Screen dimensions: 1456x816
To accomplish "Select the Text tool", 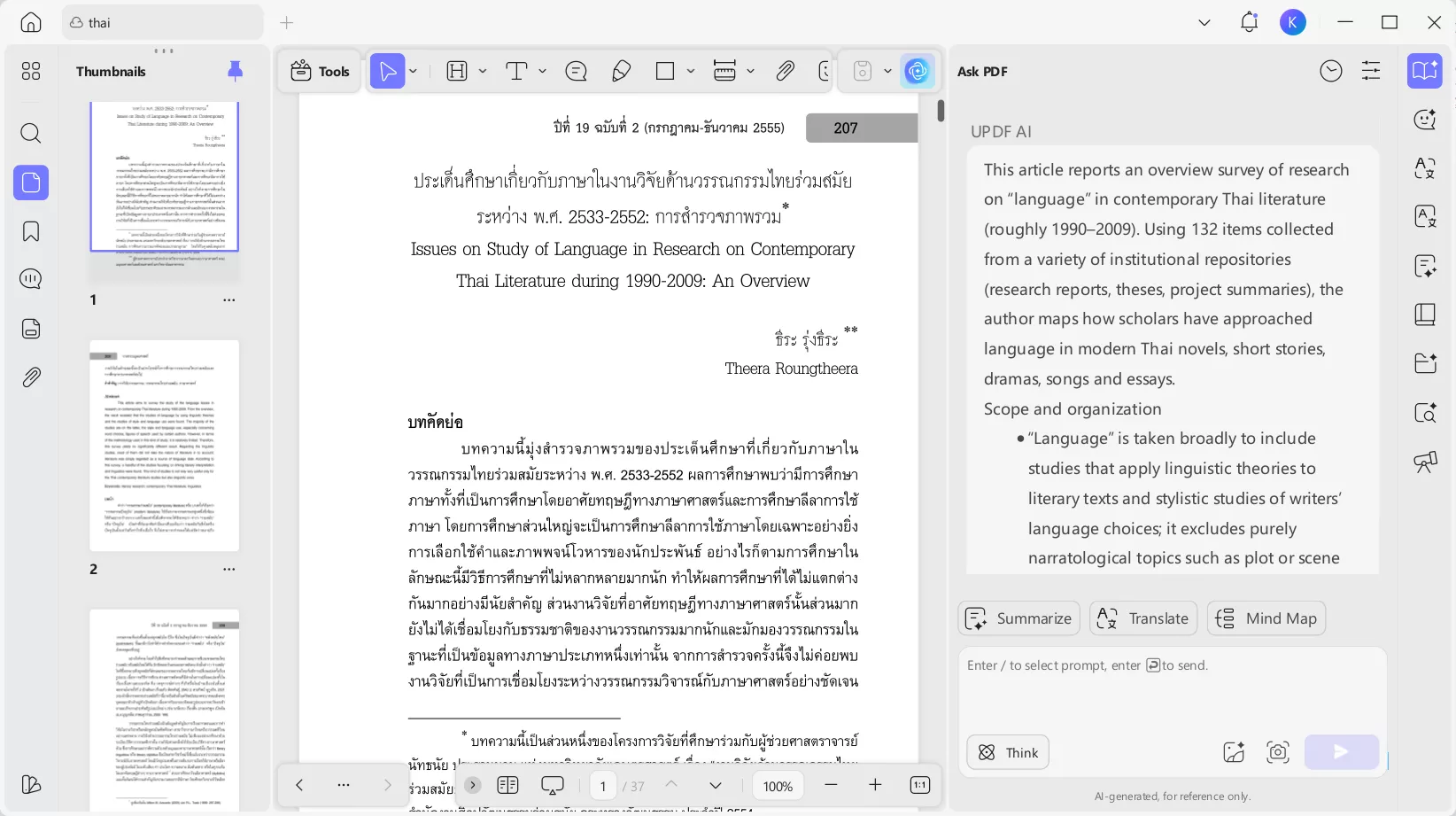I will 516,71.
